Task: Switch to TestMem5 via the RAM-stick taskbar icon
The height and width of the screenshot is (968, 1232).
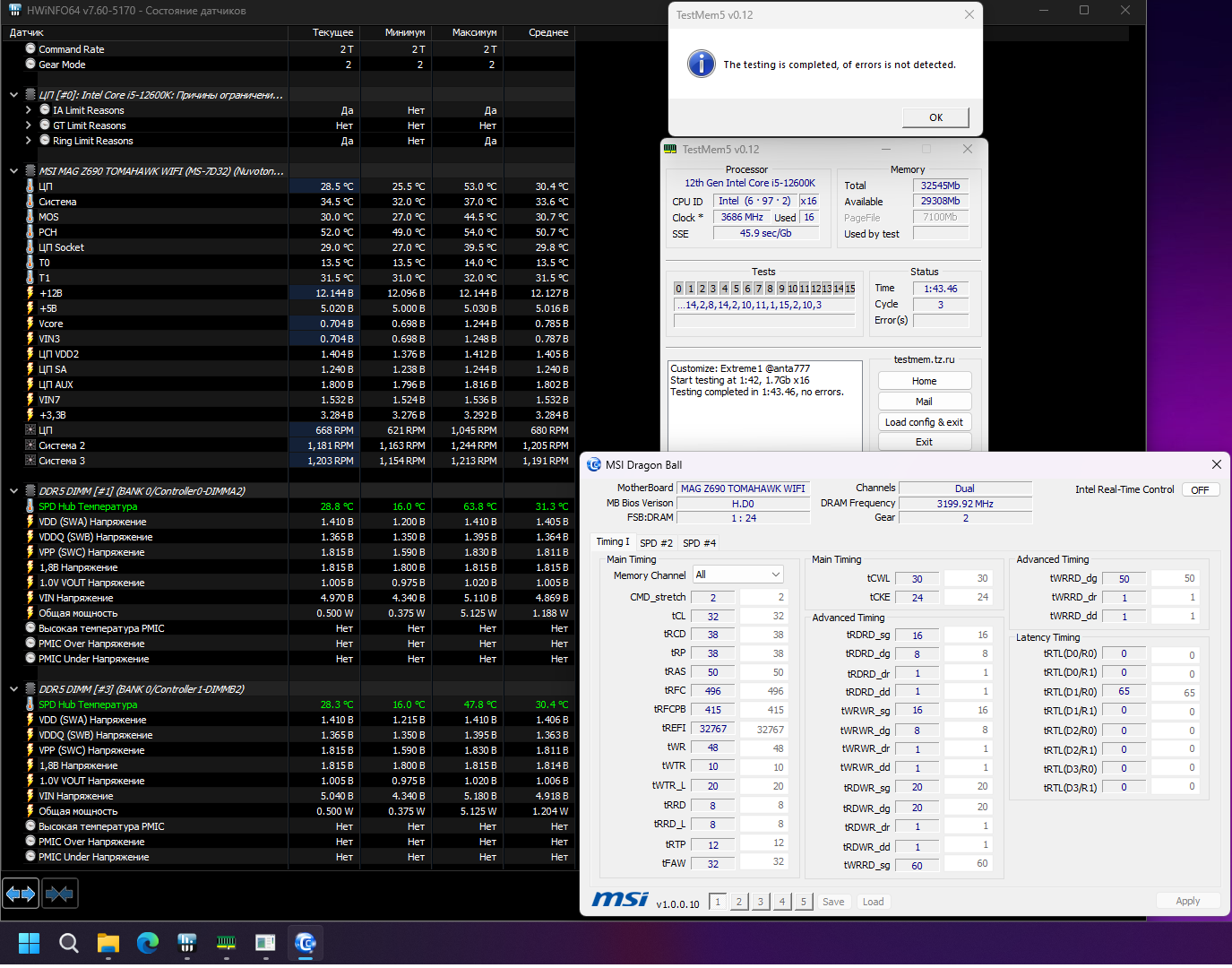Action: [x=227, y=943]
